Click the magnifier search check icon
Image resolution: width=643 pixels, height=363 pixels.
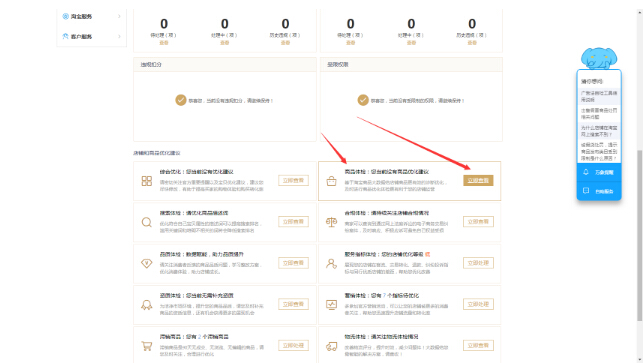coord(146,222)
